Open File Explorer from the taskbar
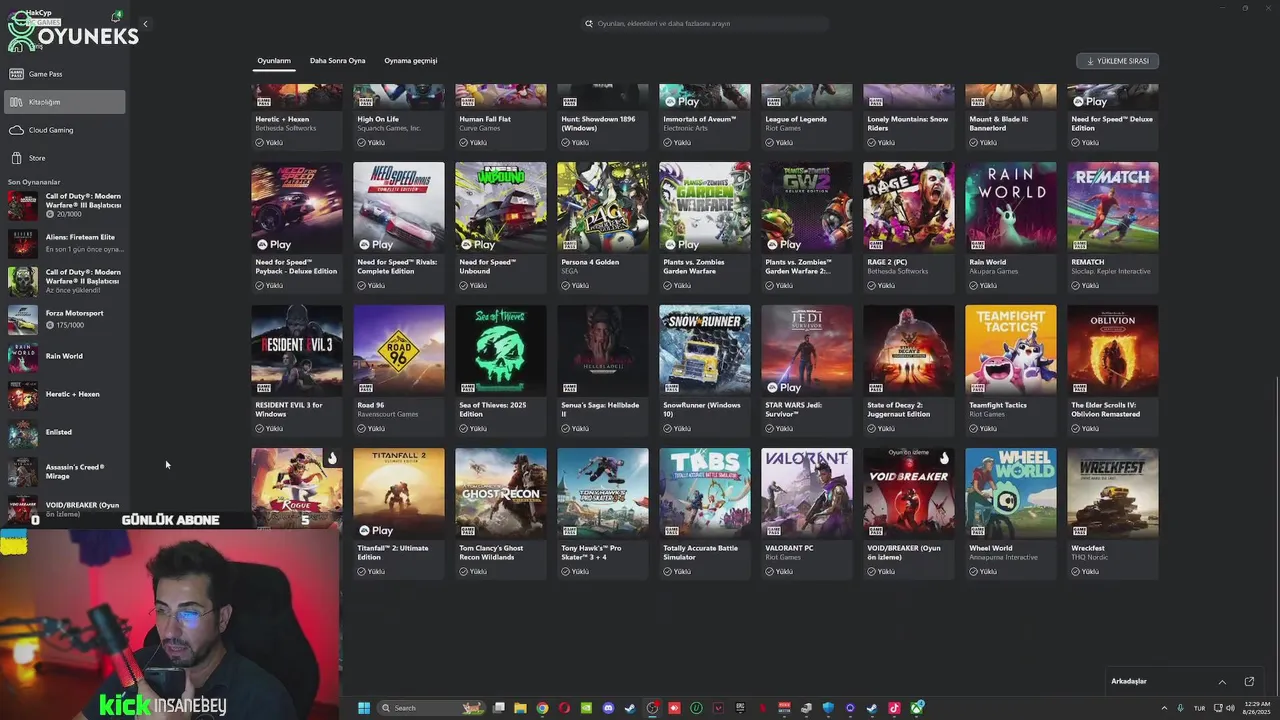 (520, 708)
